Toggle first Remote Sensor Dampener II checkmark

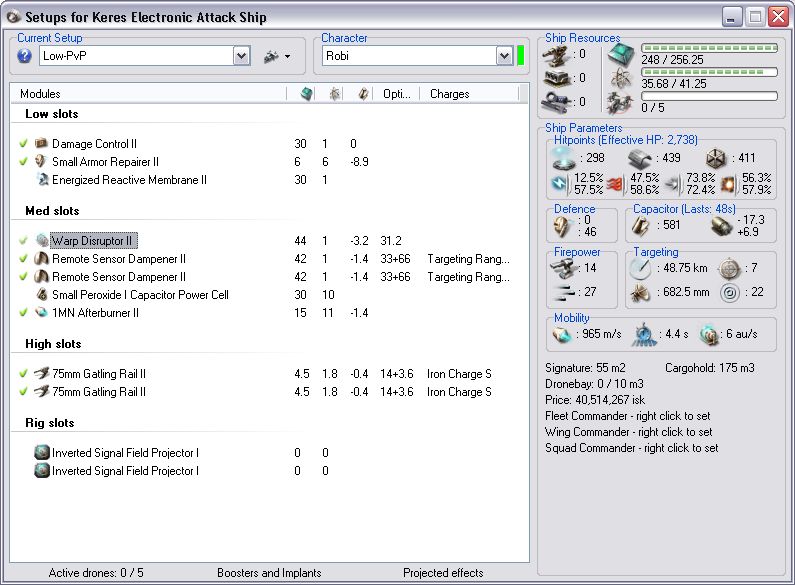click(23, 259)
